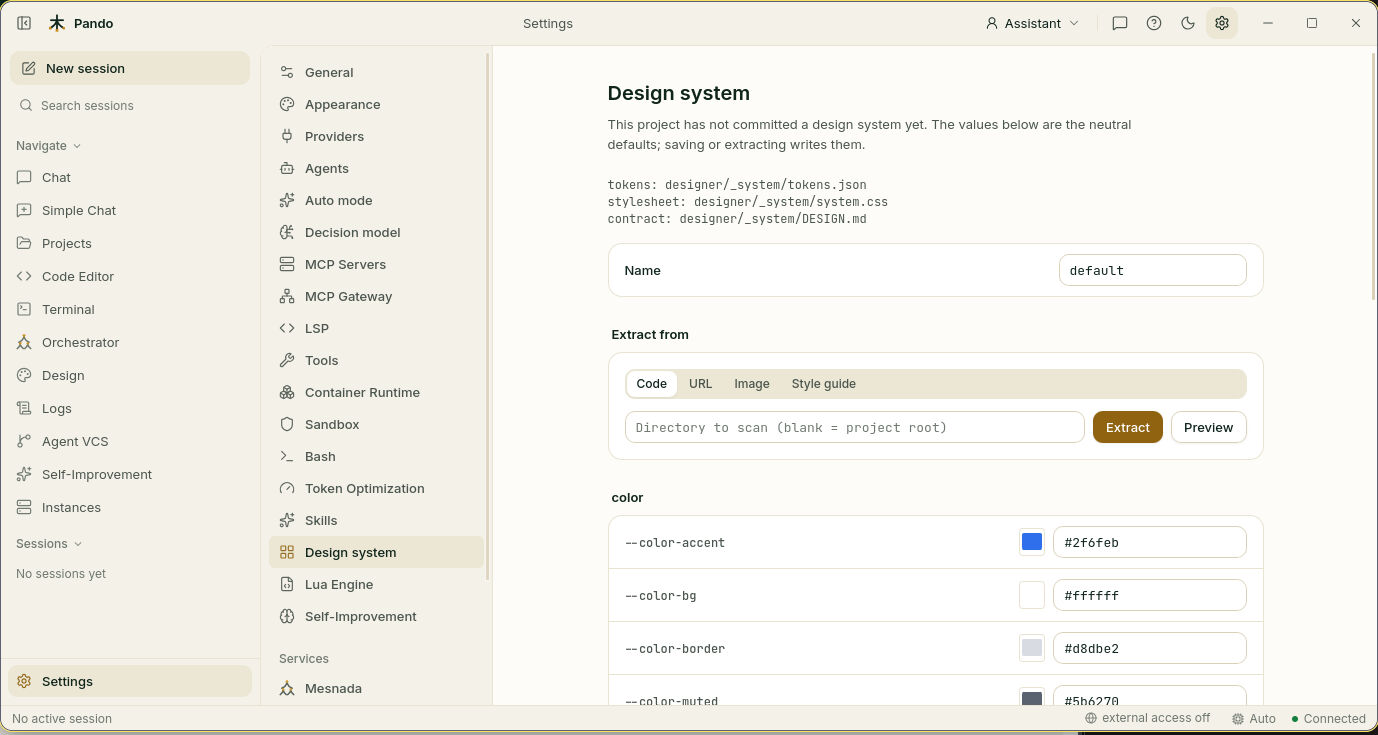Image resolution: width=1378 pixels, height=735 pixels.
Task: Open Chat in the navigation sidebar
Action: coord(130,177)
